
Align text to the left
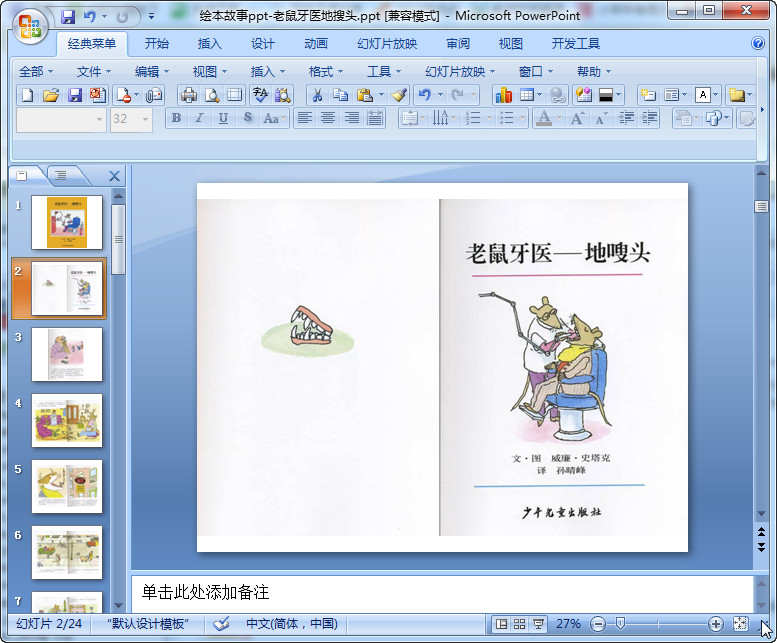coord(304,118)
